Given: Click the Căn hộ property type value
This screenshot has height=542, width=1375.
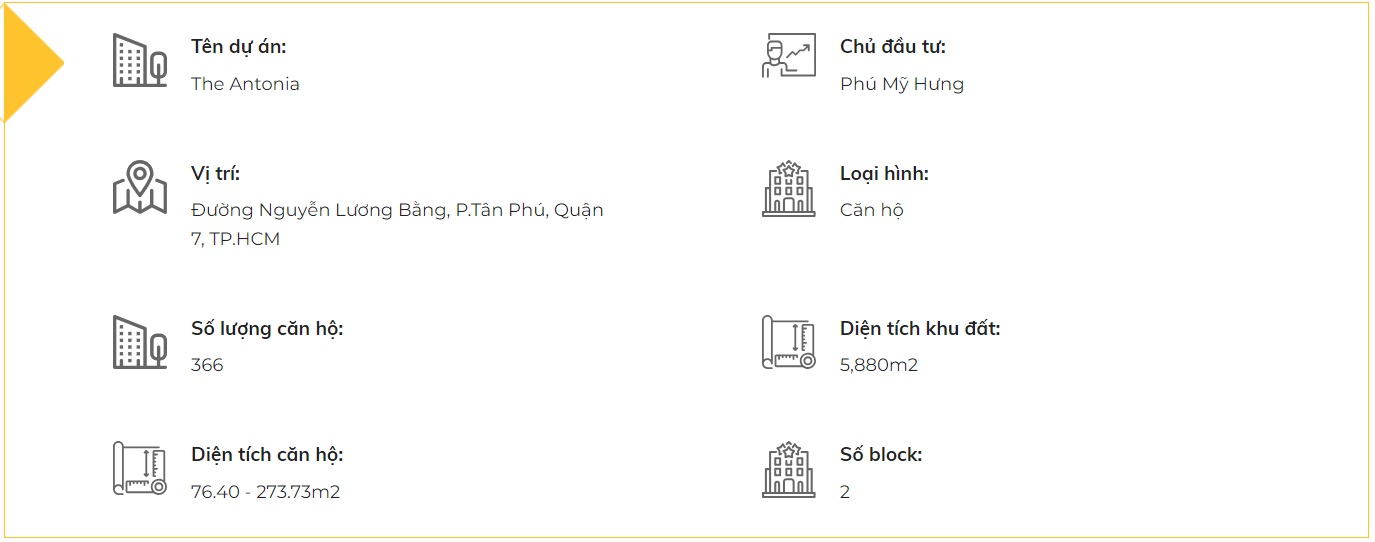Looking at the screenshot, I should (871, 210).
